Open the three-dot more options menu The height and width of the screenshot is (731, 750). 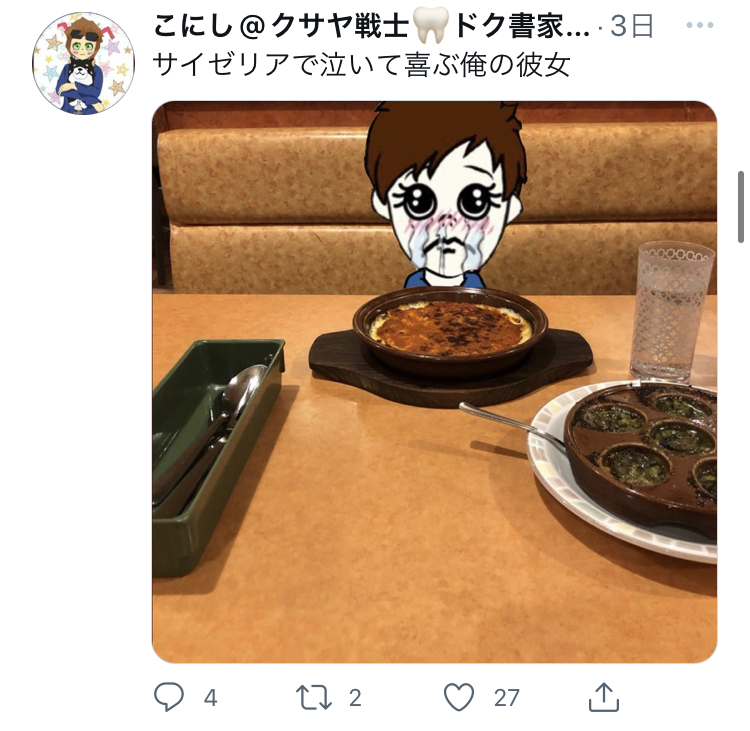click(700, 25)
